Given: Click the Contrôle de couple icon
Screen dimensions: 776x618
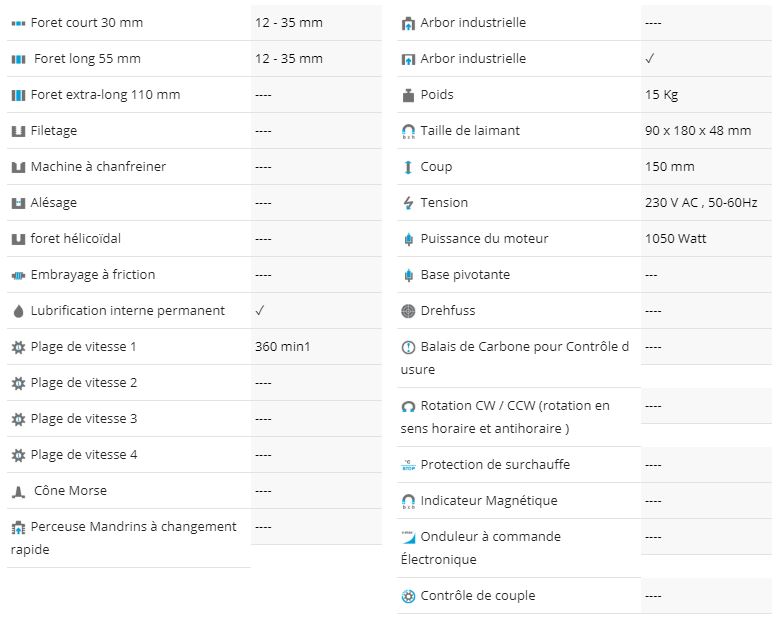Looking at the screenshot, I should (408, 596).
